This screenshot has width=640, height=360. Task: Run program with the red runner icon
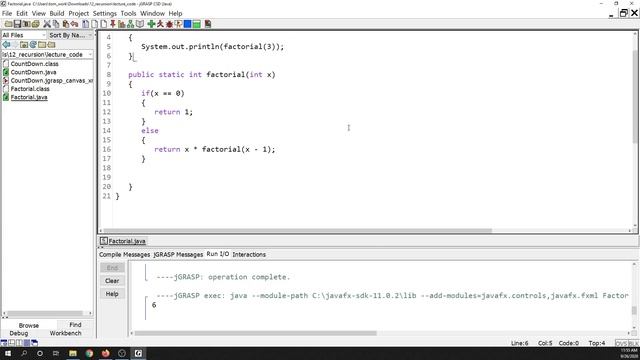click(160, 24)
